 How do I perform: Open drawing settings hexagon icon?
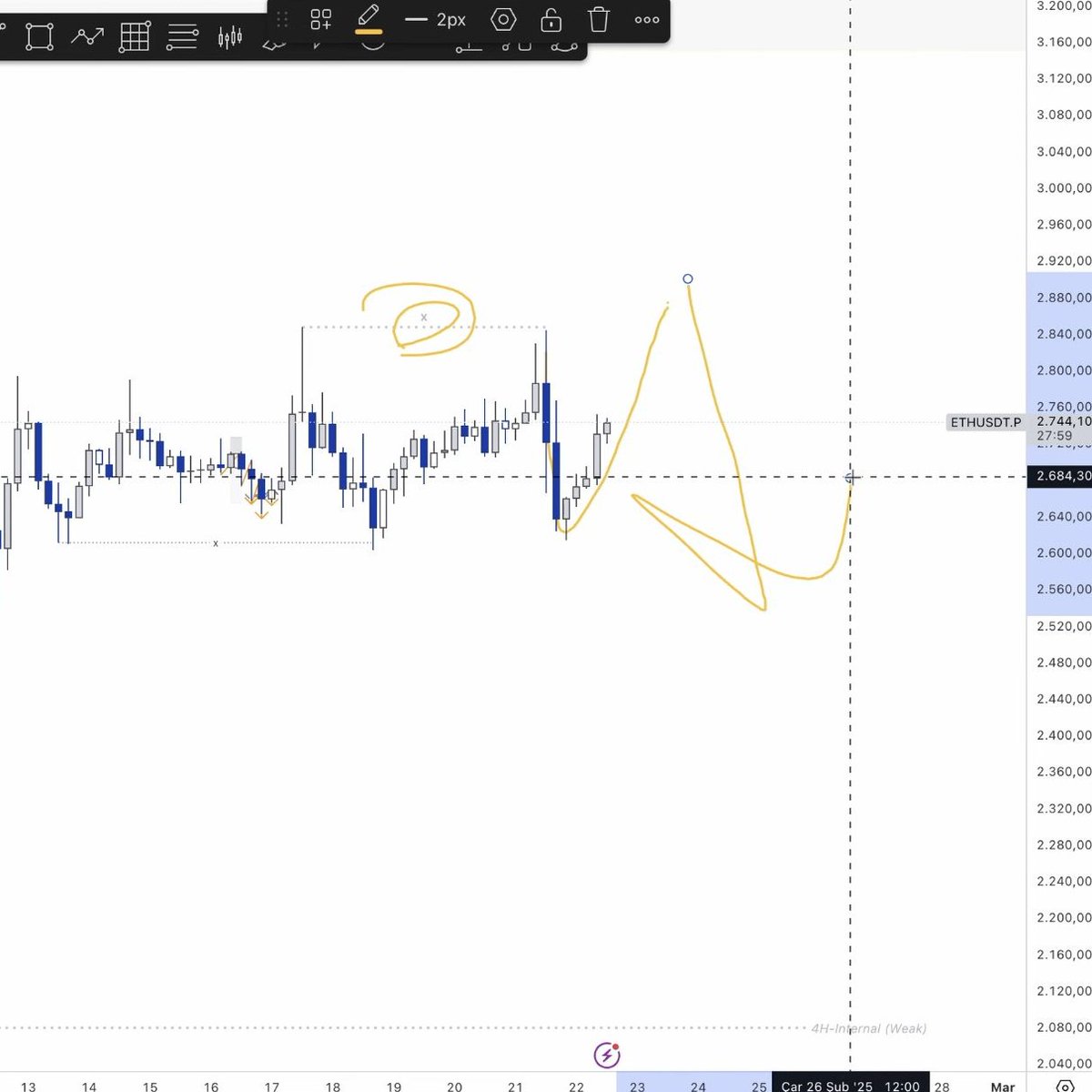503,19
